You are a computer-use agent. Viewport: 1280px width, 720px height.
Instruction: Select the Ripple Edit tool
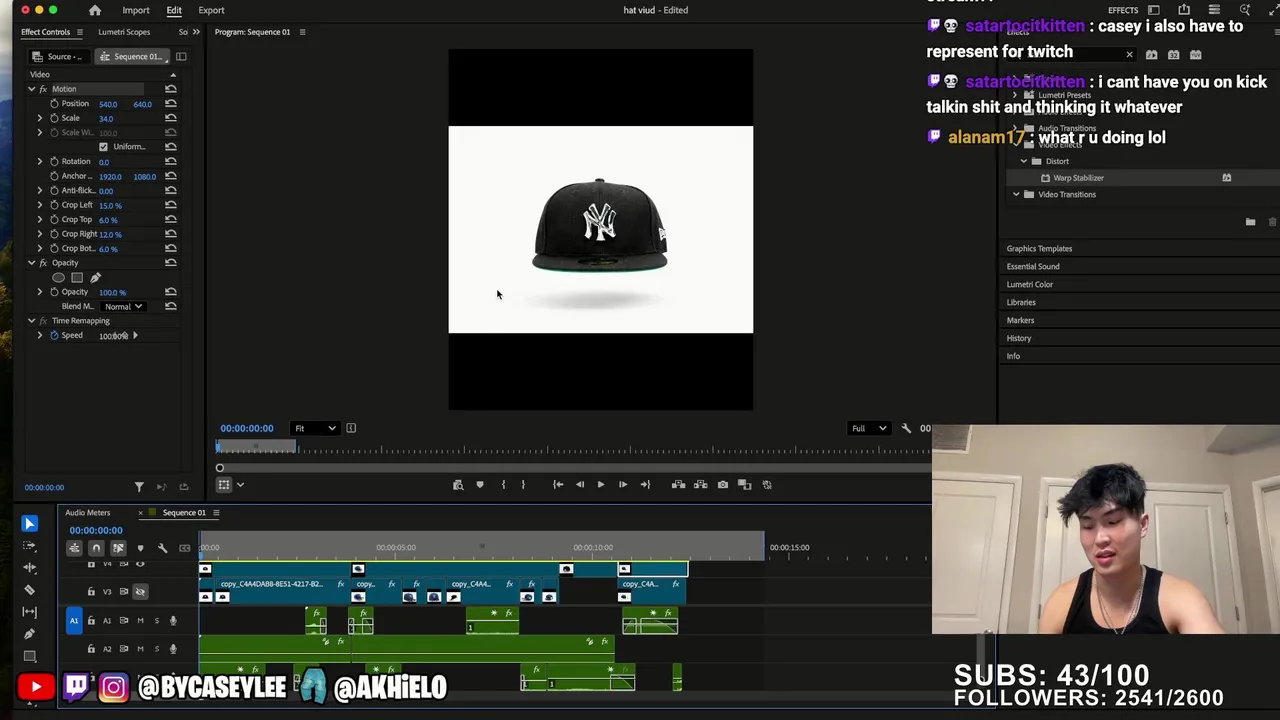pyautogui.click(x=29, y=568)
